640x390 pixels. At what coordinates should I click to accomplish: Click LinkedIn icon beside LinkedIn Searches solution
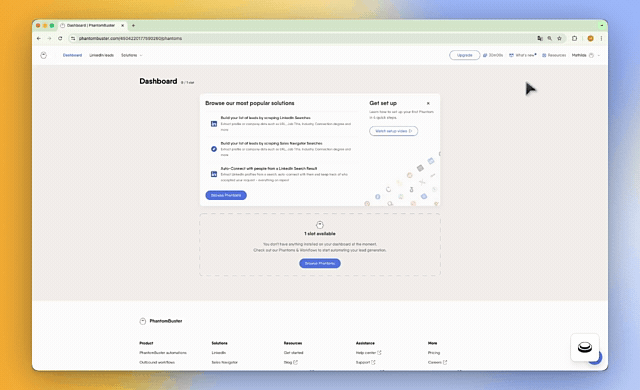pyautogui.click(x=214, y=124)
